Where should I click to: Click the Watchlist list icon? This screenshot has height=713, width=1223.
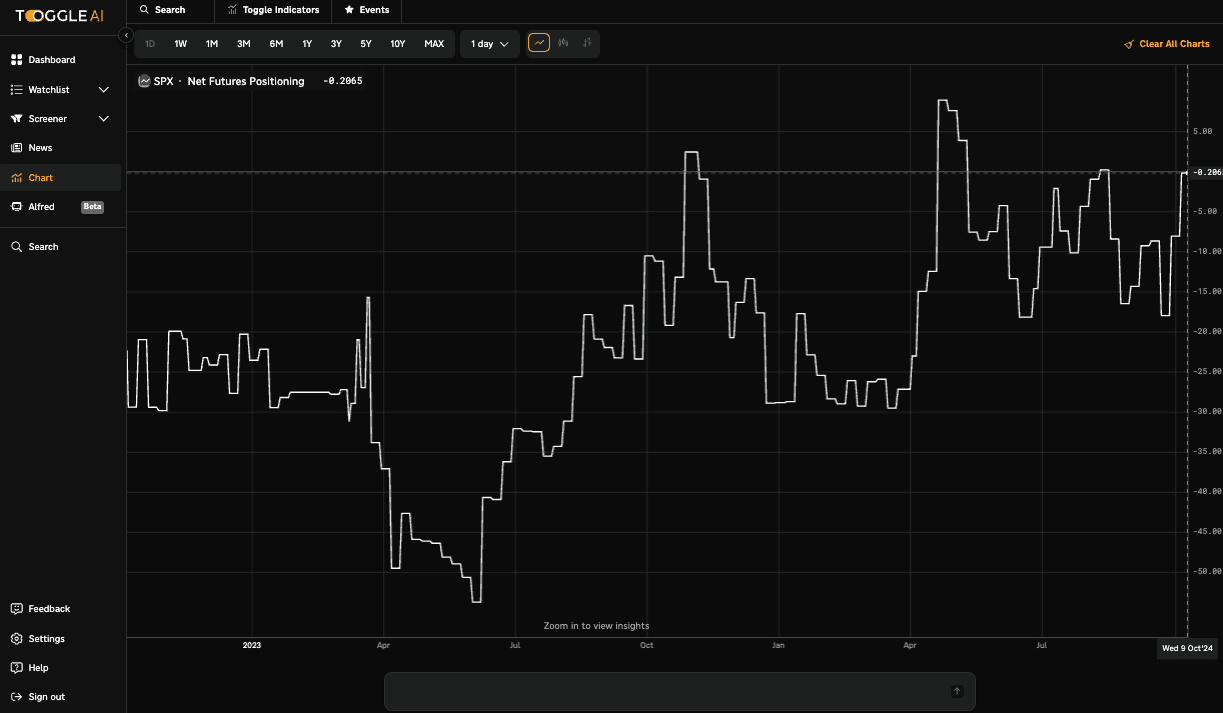tap(16, 90)
